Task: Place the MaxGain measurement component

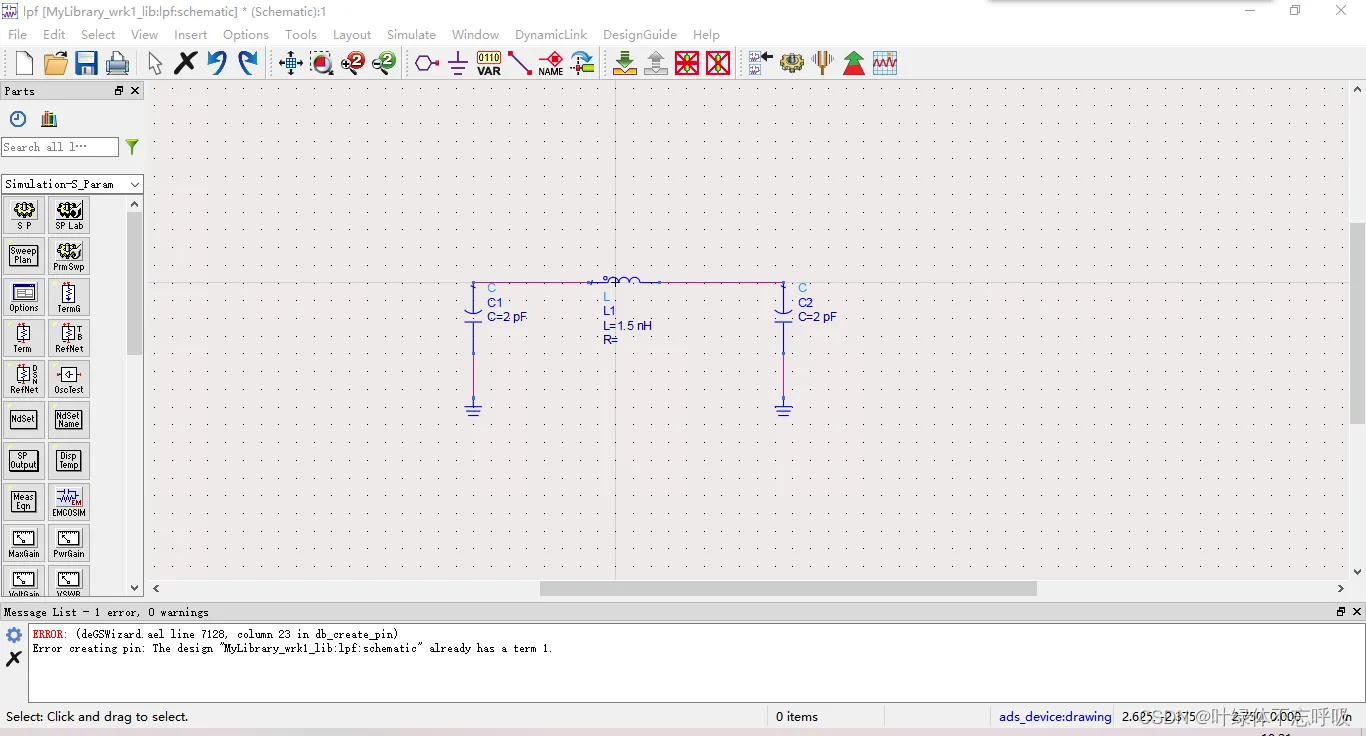Action: pos(24,543)
